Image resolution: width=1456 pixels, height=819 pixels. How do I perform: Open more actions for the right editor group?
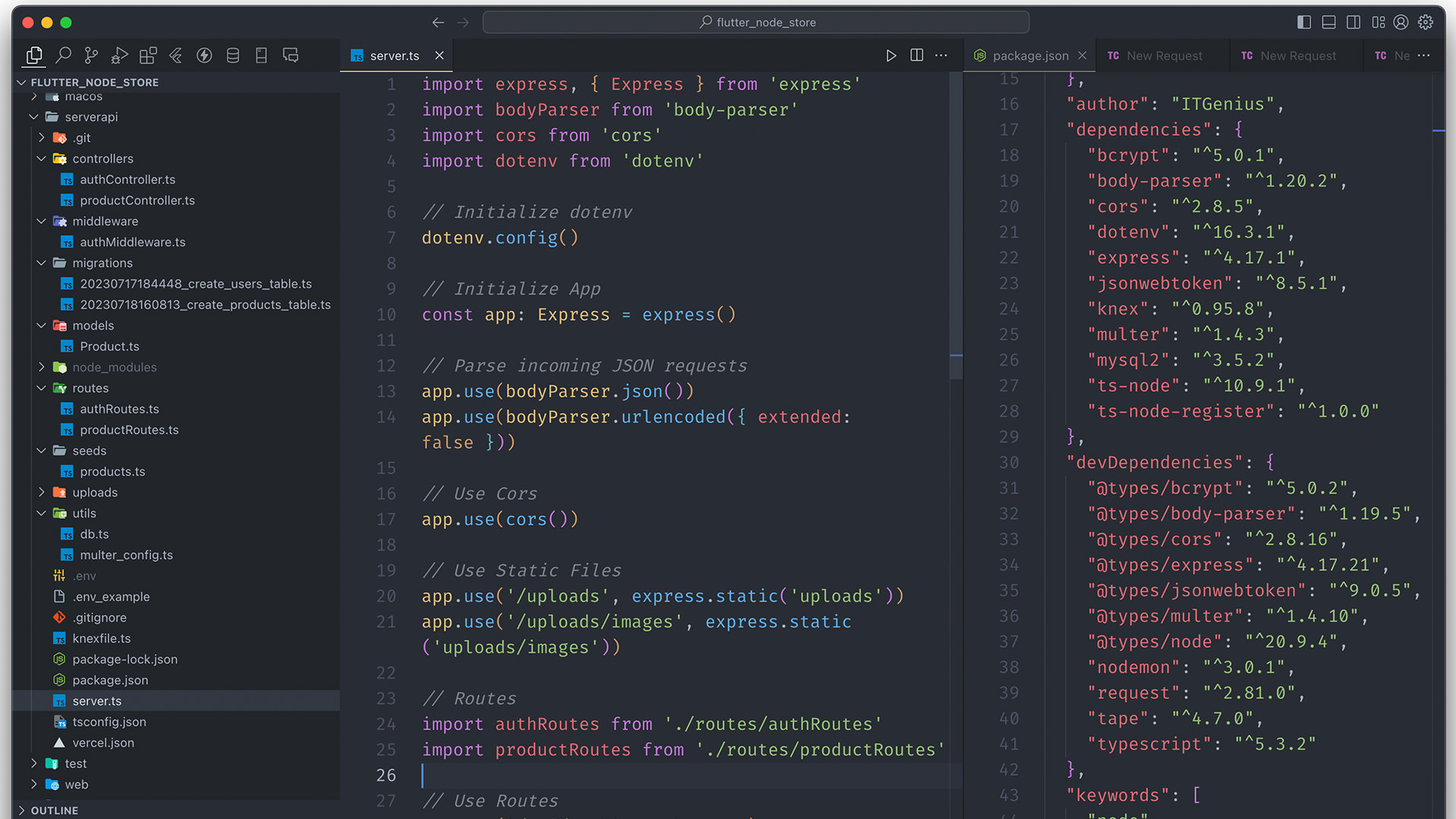click(x=1423, y=55)
